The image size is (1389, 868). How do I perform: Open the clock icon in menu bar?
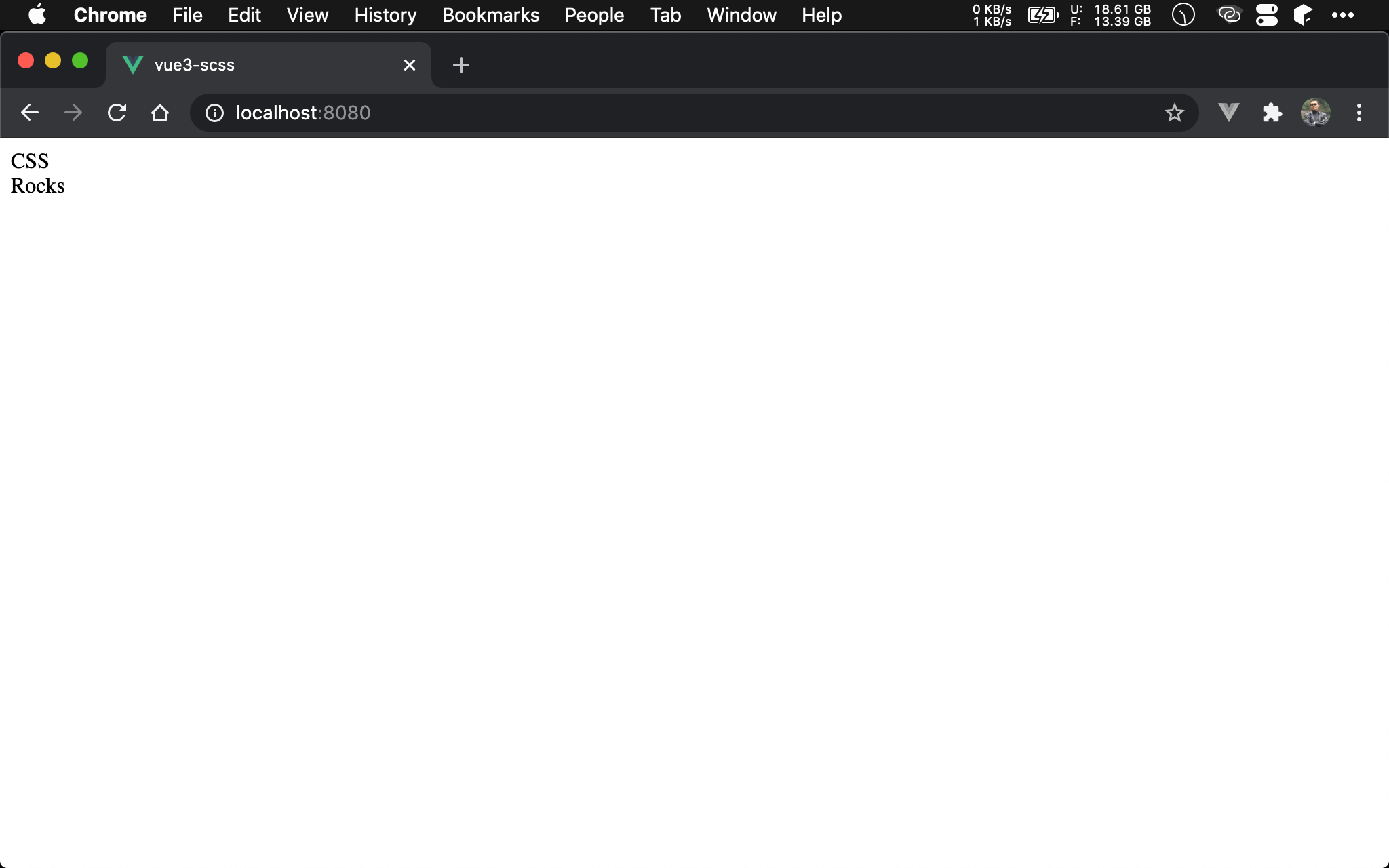(x=1183, y=15)
